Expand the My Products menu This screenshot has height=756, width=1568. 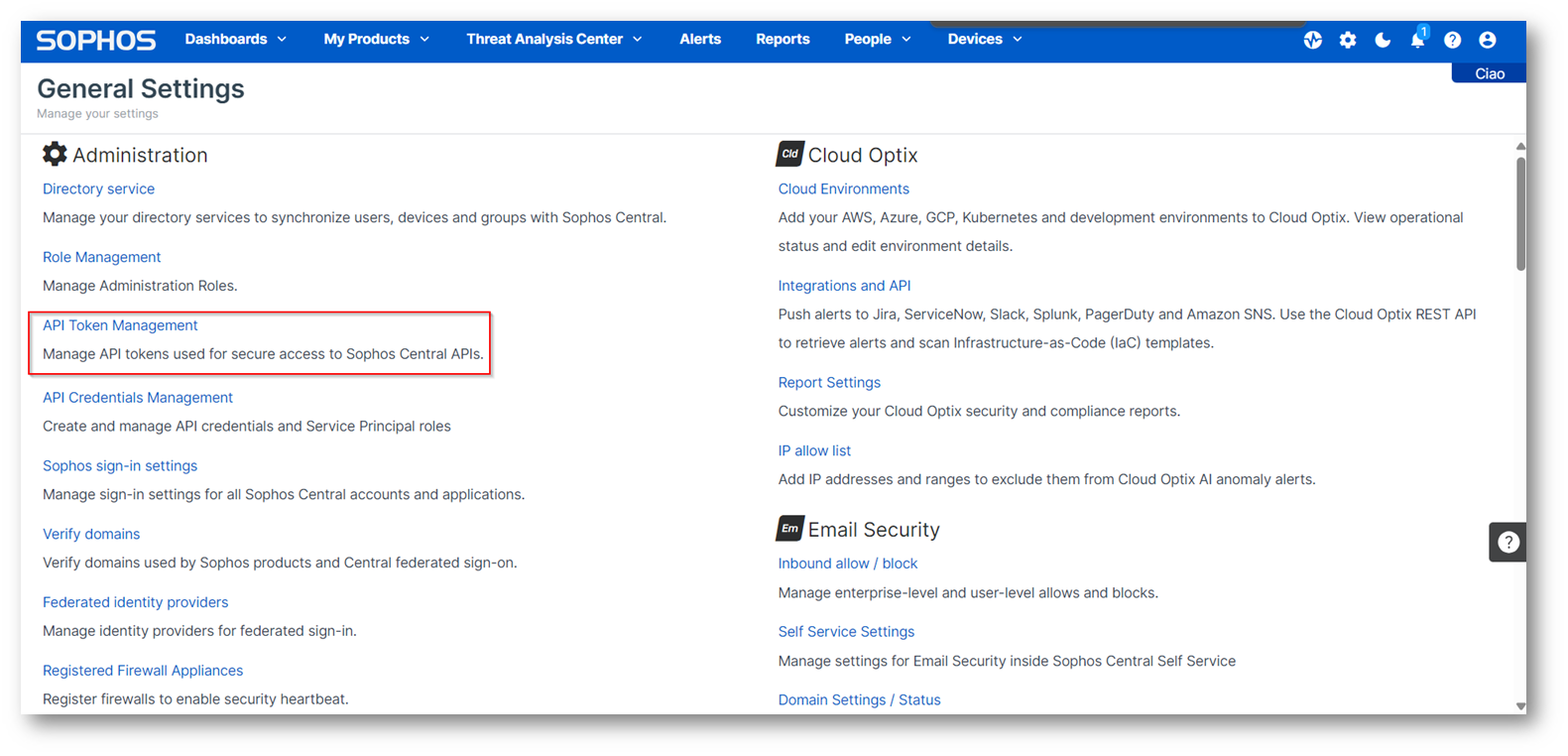tap(377, 39)
